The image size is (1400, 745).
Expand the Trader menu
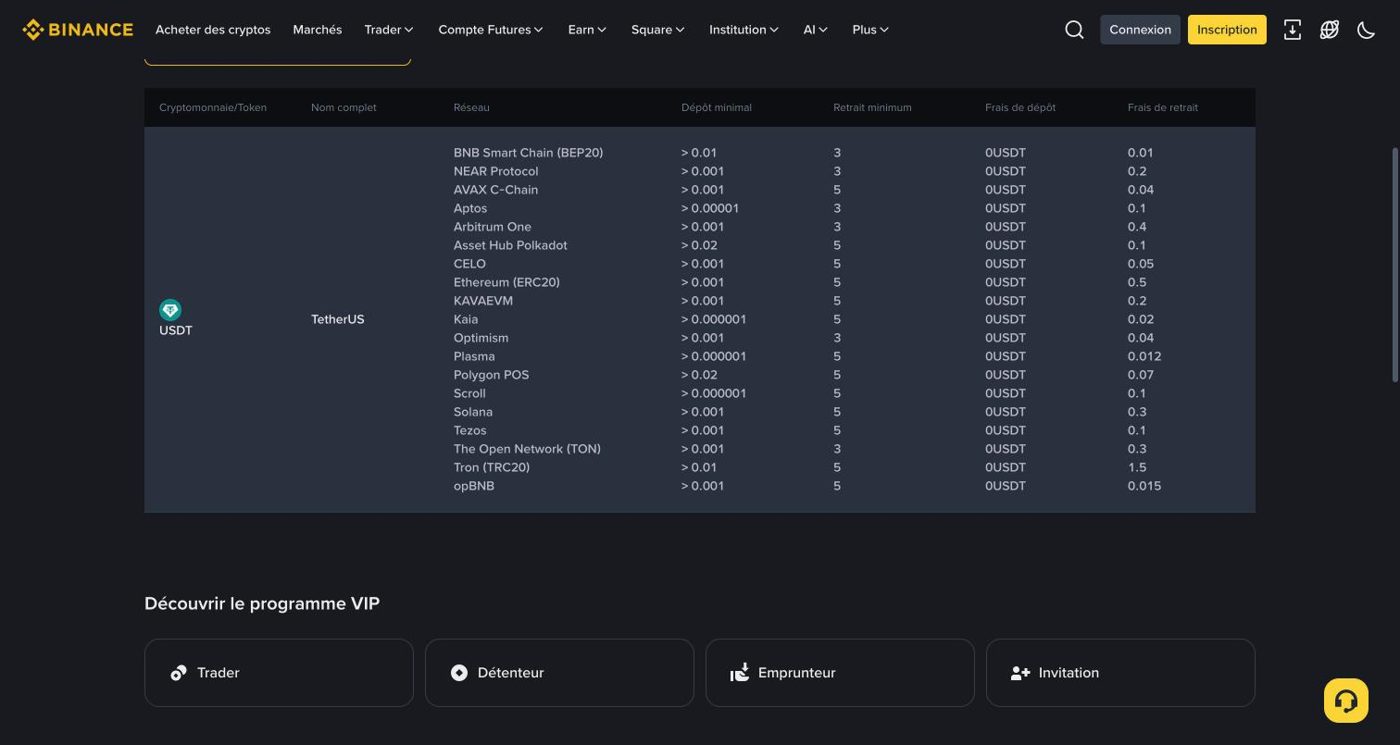click(389, 30)
